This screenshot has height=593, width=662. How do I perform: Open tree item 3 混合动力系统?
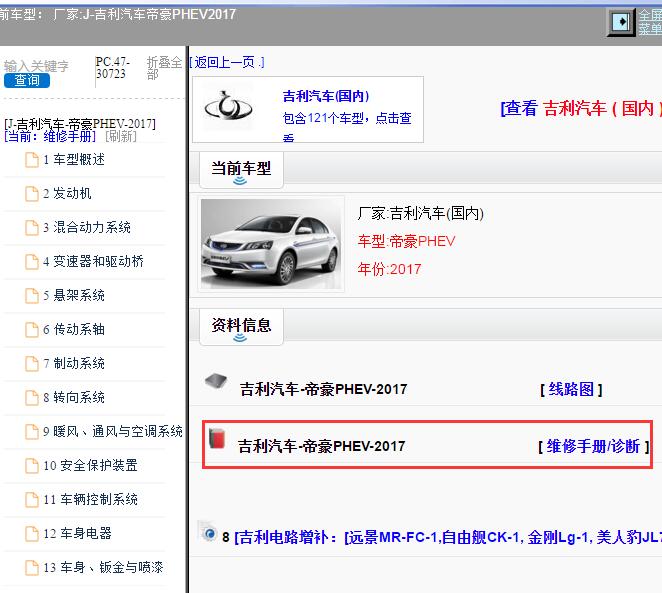coord(87,227)
